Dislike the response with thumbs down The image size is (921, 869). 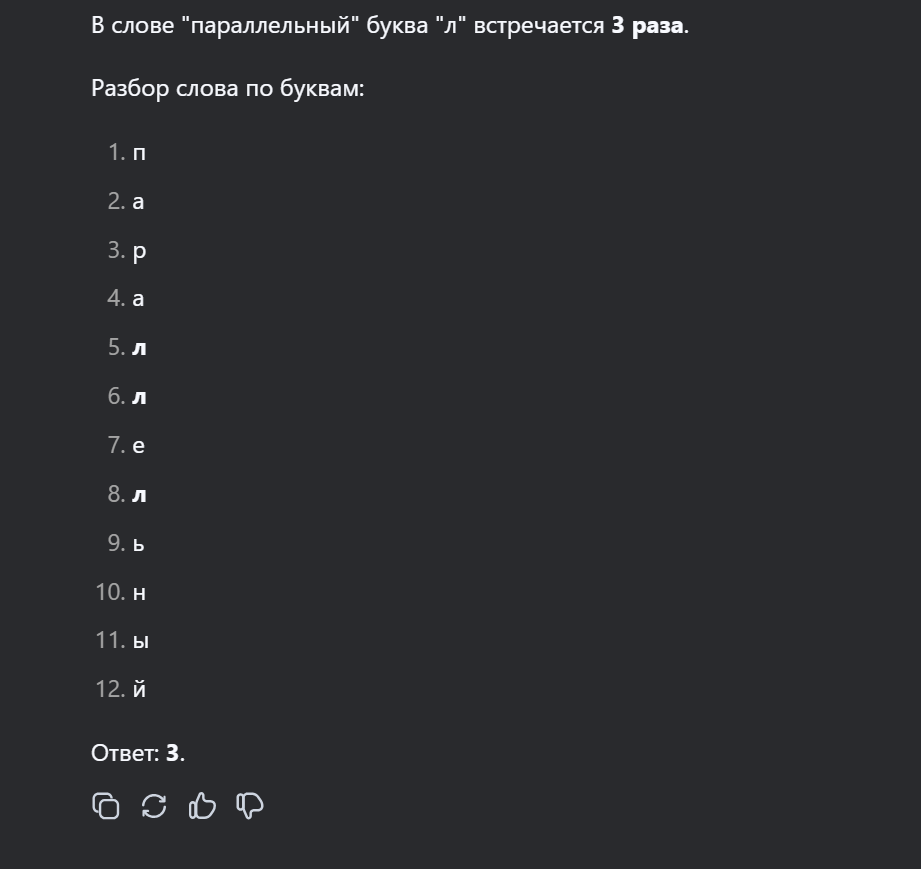[250, 806]
